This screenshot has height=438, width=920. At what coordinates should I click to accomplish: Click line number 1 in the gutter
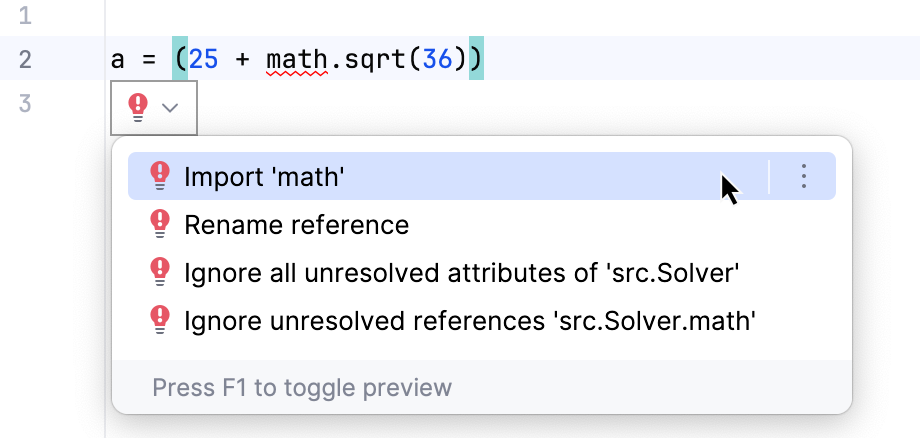tap(25, 16)
